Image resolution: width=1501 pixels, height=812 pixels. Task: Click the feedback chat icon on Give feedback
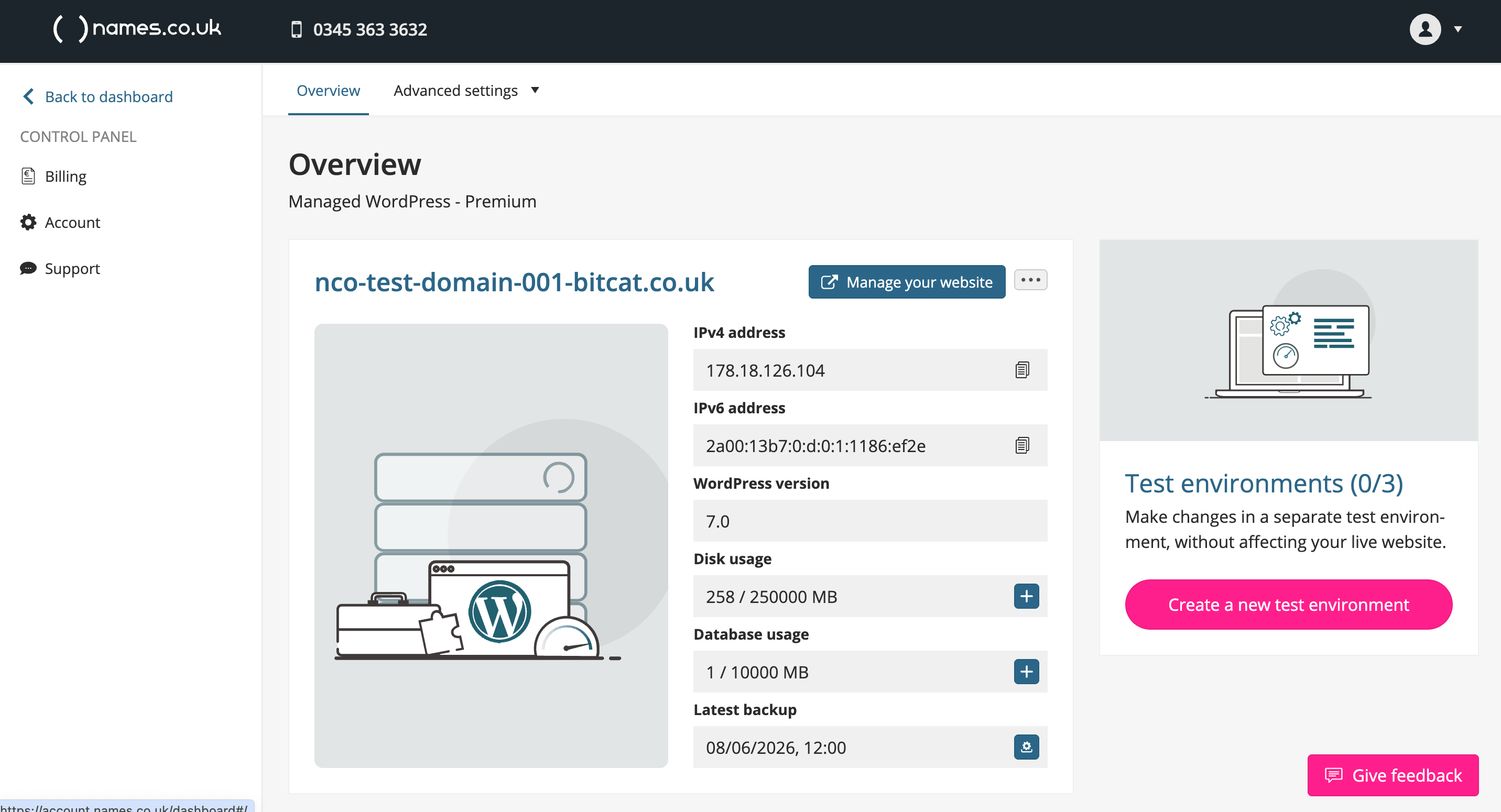click(1333, 775)
